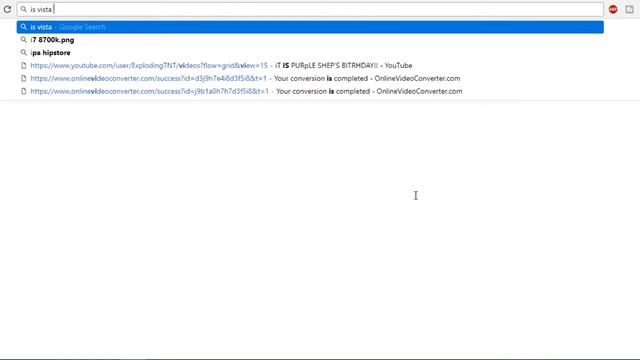
Task: Click the search icon next to 'i7 8700k.png'
Action: [24, 40]
